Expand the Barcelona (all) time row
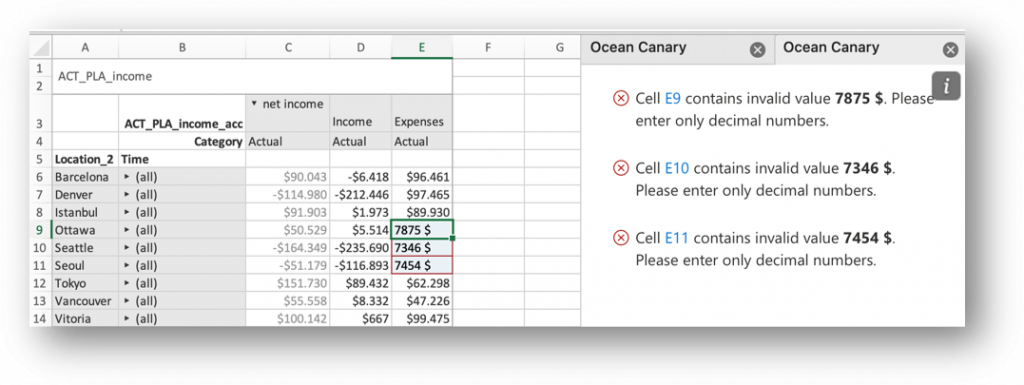Screen dimensions: 1024x385 pyautogui.click(x=127, y=177)
